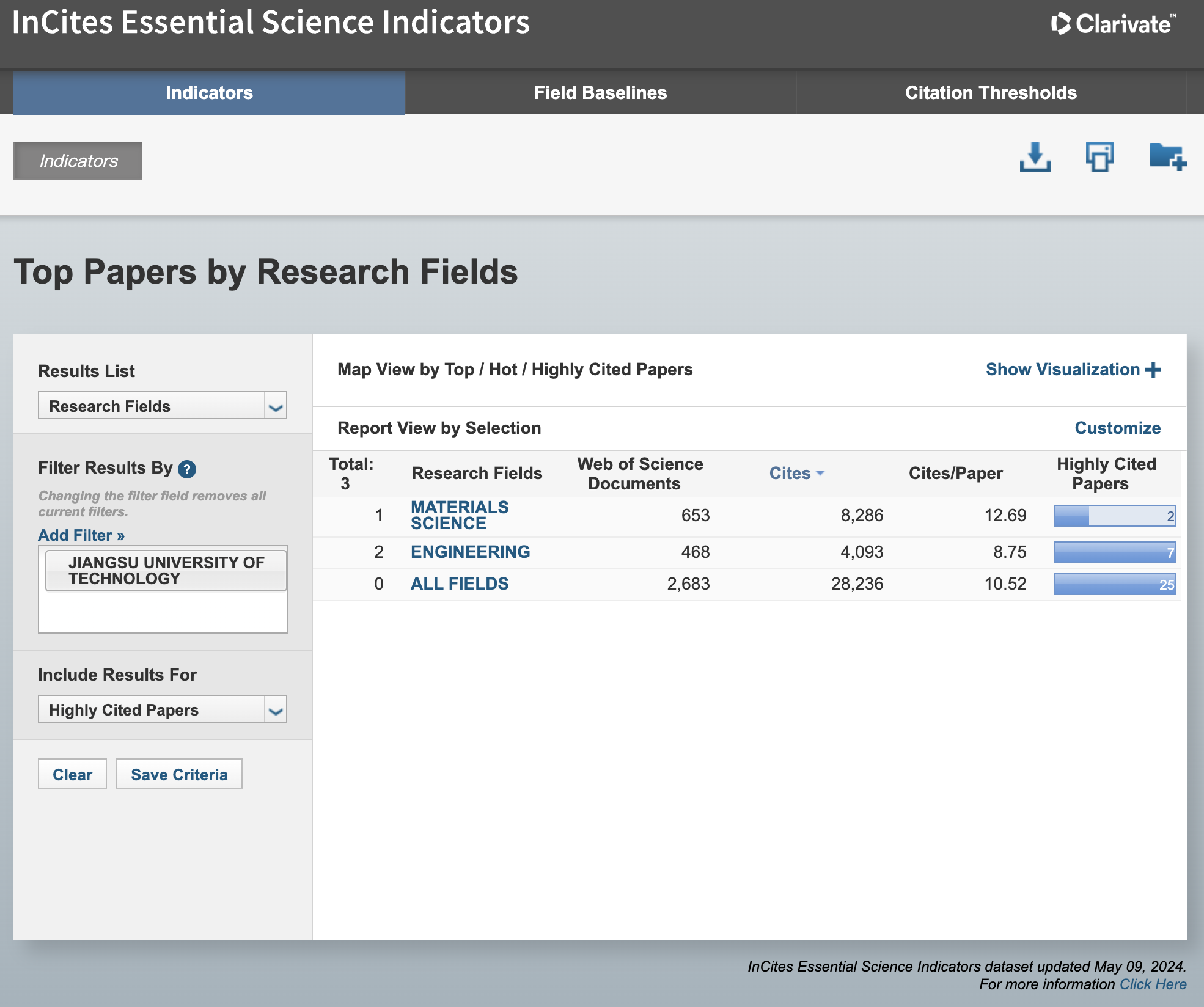Viewport: 1204px width, 1007px height.
Task: Click the Engineering highly cited papers bar
Action: 1114,552
